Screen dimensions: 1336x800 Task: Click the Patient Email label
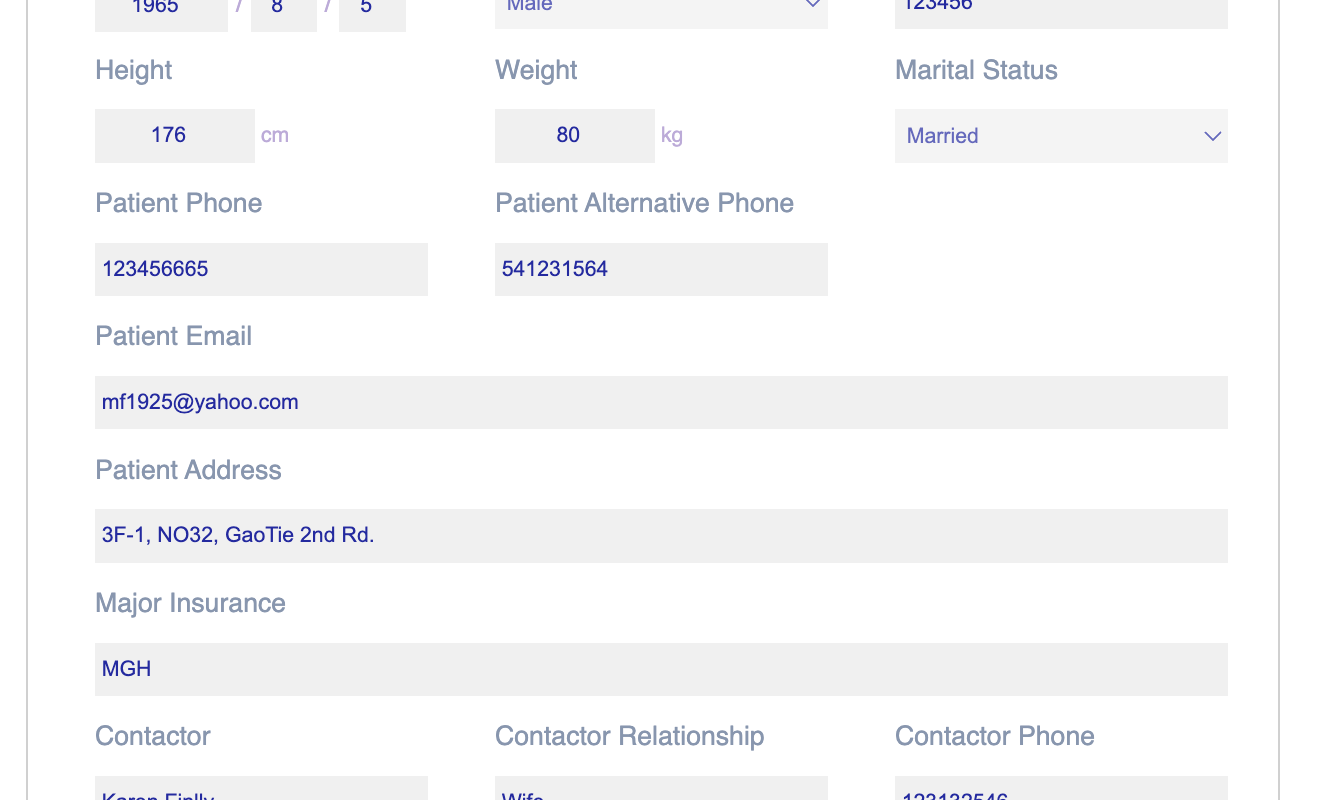173,336
